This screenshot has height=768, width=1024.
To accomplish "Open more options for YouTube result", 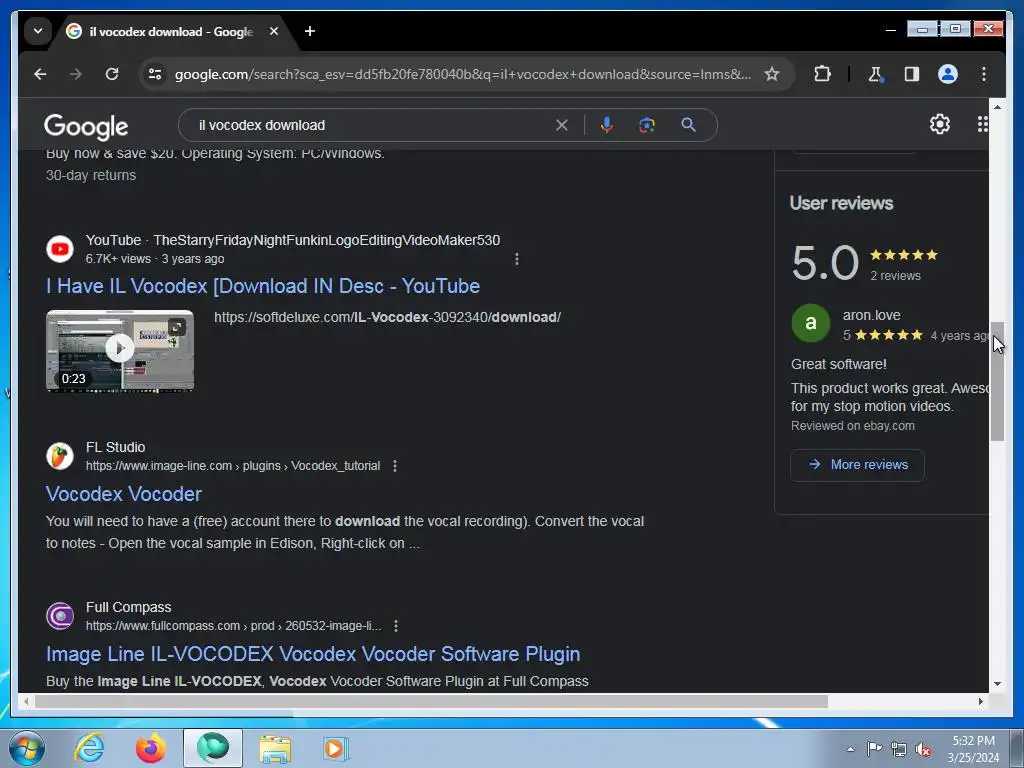I will (517, 259).
